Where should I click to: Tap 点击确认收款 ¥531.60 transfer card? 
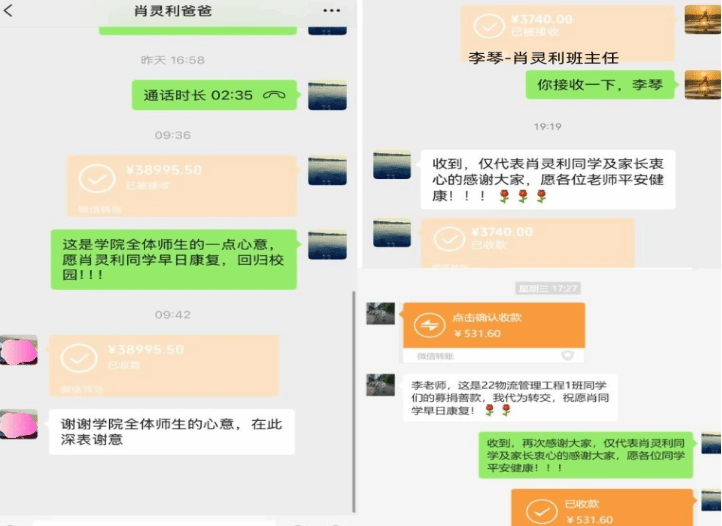pos(494,333)
